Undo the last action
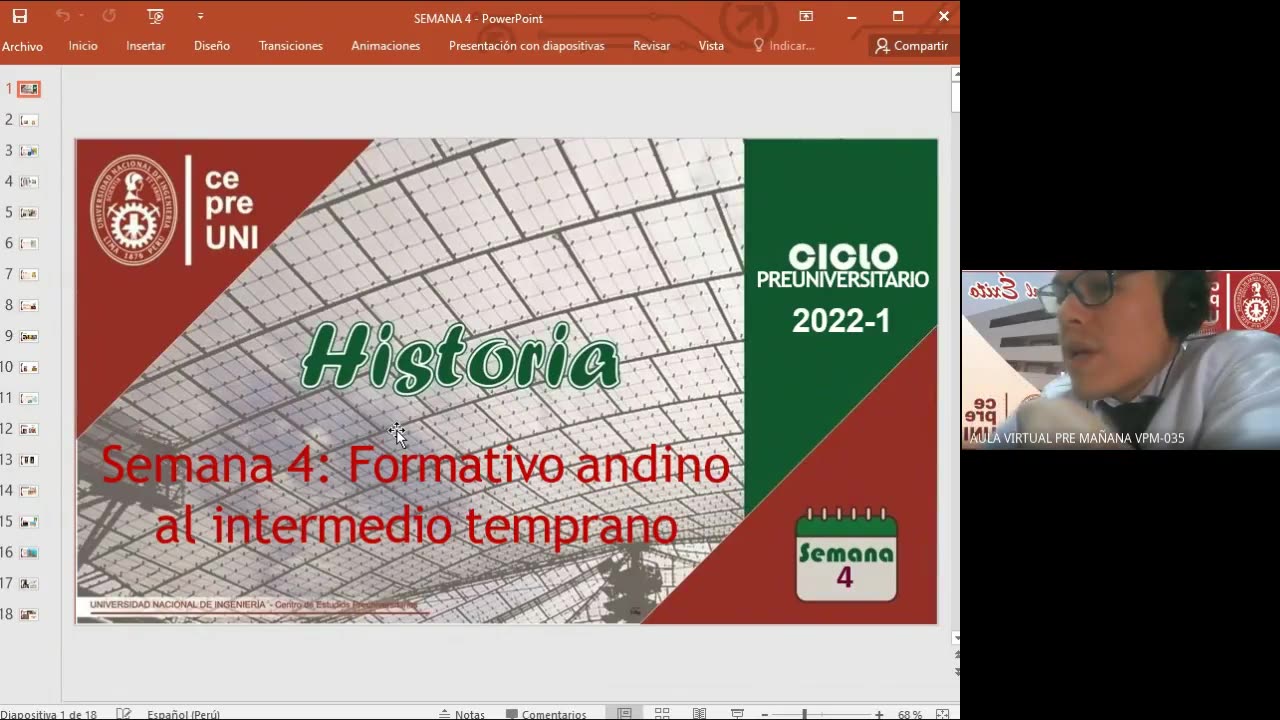The image size is (1280, 720). [62, 16]
